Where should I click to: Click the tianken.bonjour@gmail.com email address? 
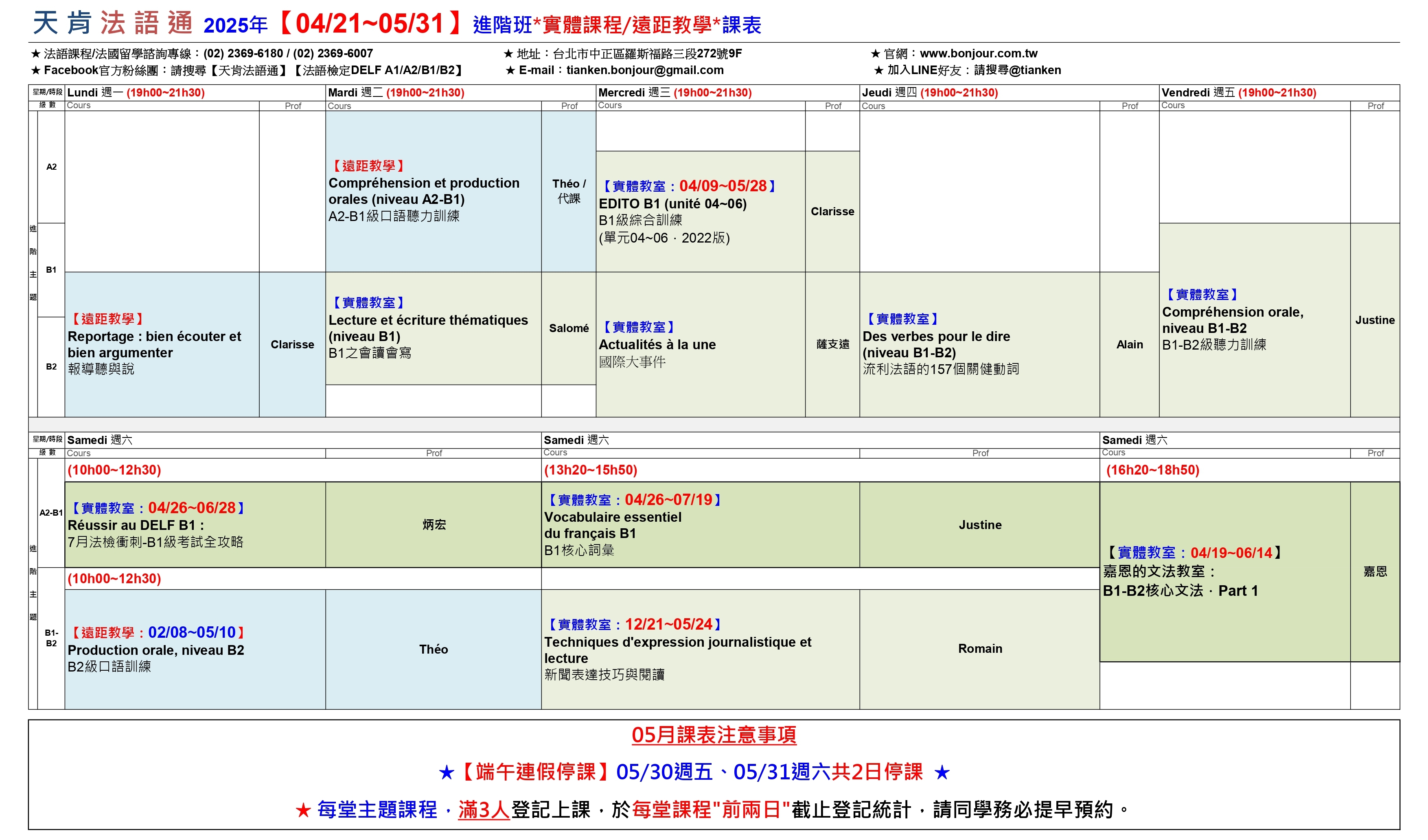645,70
